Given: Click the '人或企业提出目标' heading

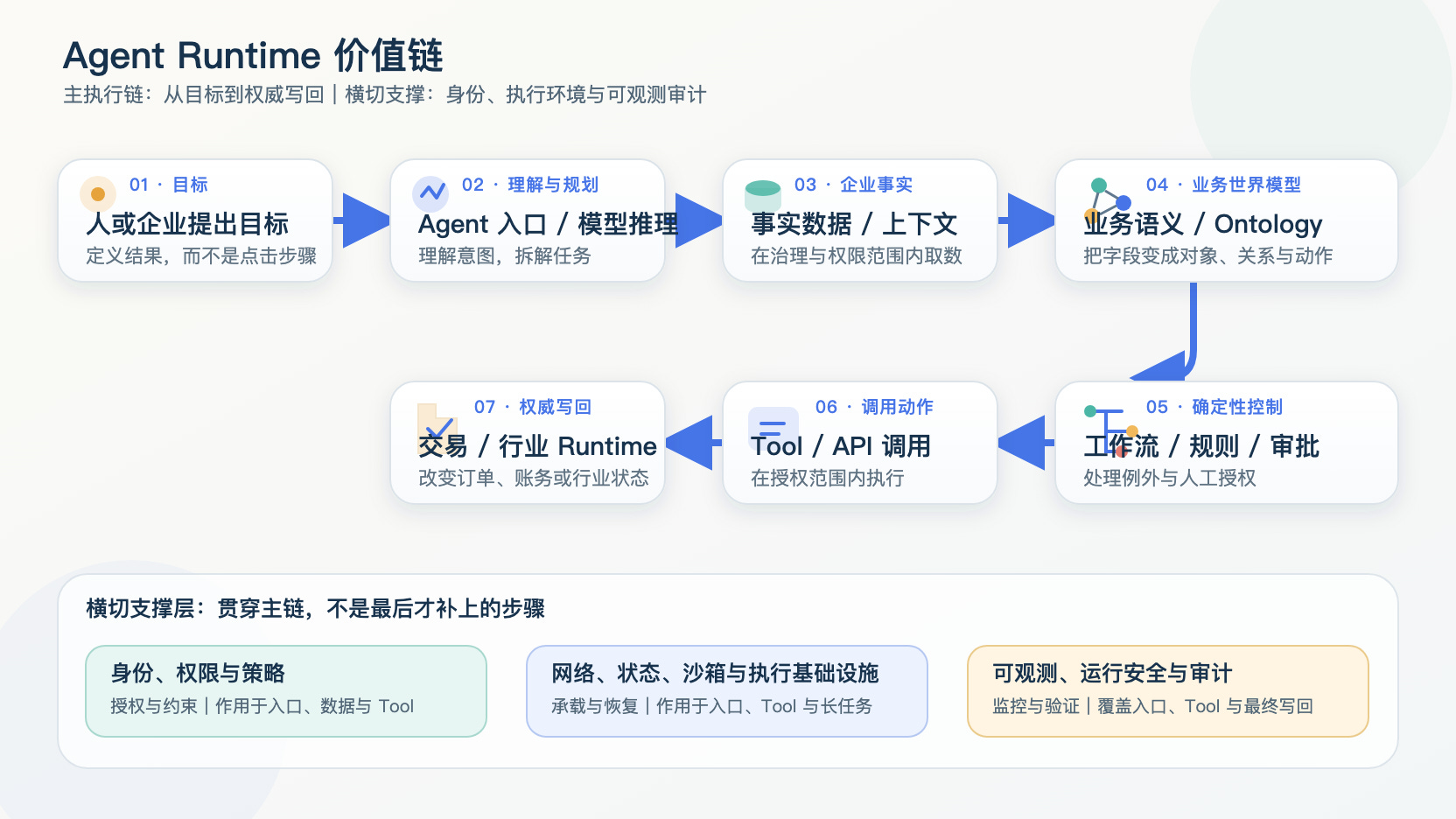Looking at the screenshot, I should pyautogui.click(x=187, y=224).
